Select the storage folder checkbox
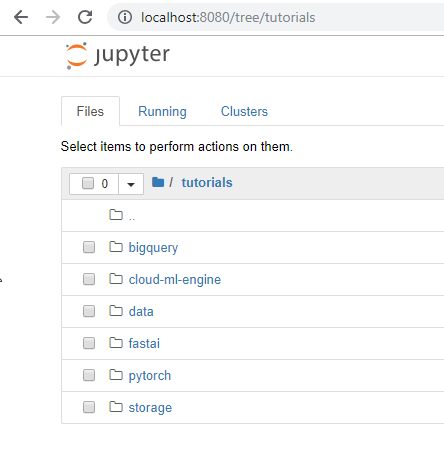This screenshot has width=444, height=474. click(x=89, y=407)
